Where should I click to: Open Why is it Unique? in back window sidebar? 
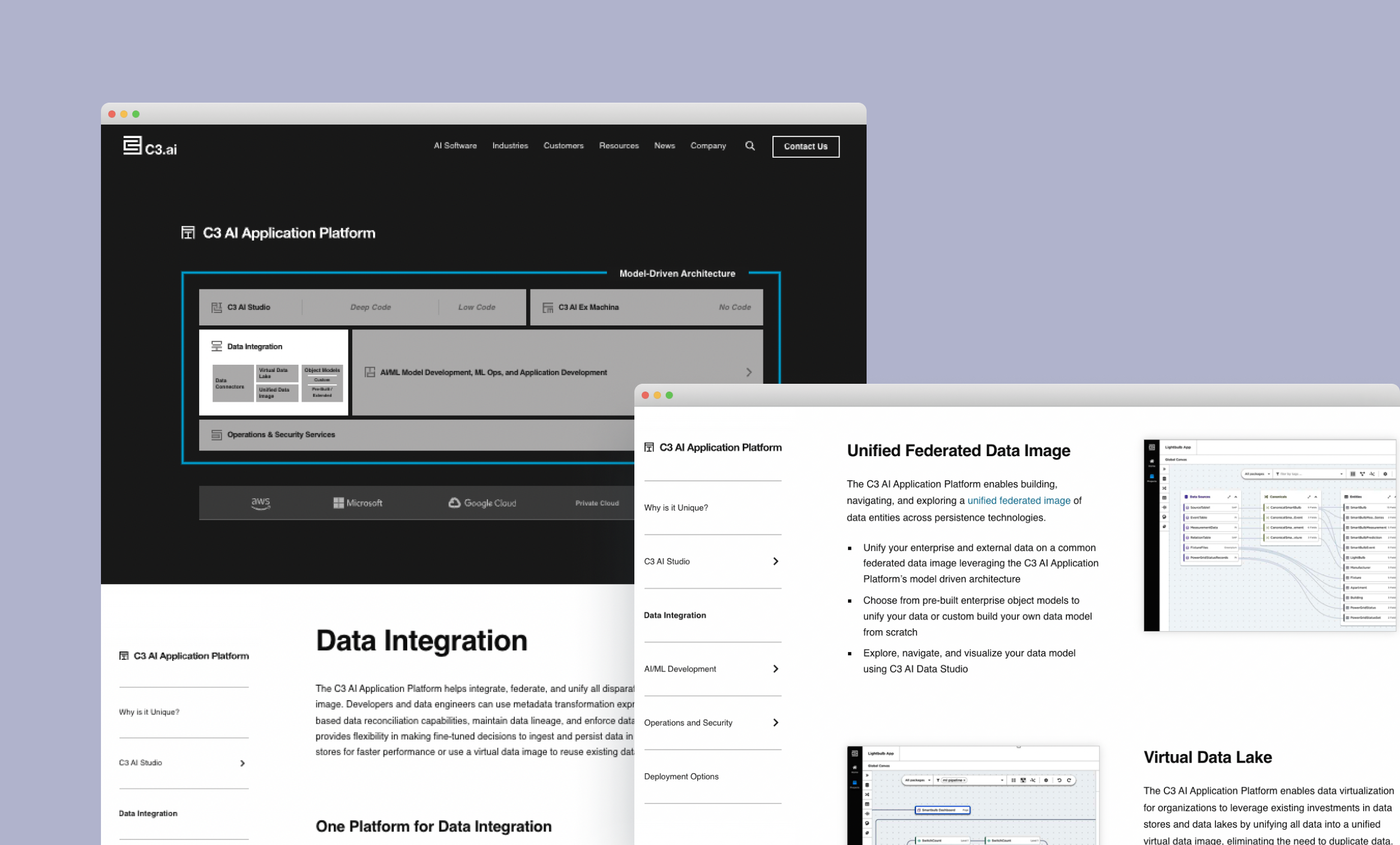click(x=149, y=713)
